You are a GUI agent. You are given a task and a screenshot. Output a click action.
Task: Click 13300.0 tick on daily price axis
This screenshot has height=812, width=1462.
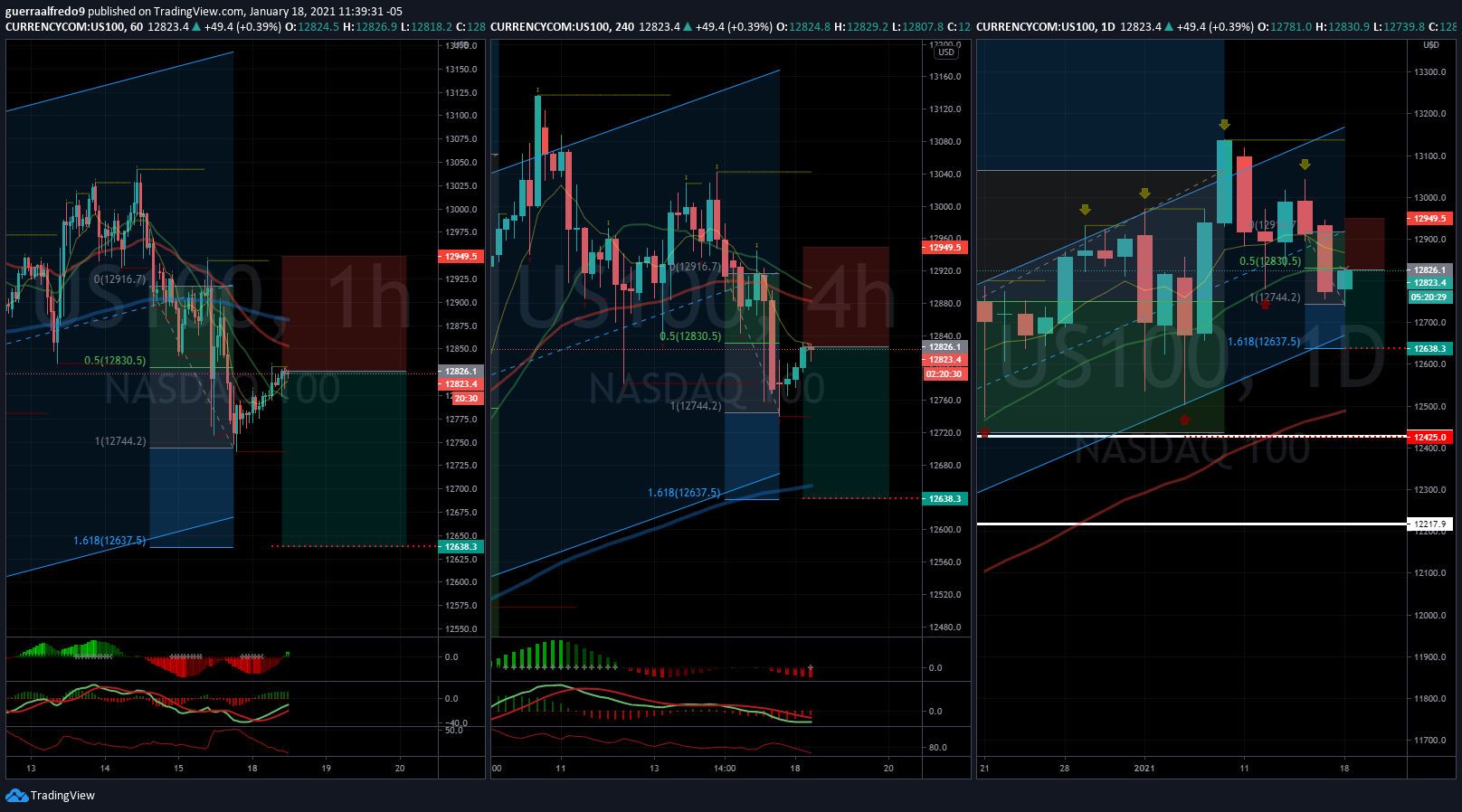pos(1430,72)
